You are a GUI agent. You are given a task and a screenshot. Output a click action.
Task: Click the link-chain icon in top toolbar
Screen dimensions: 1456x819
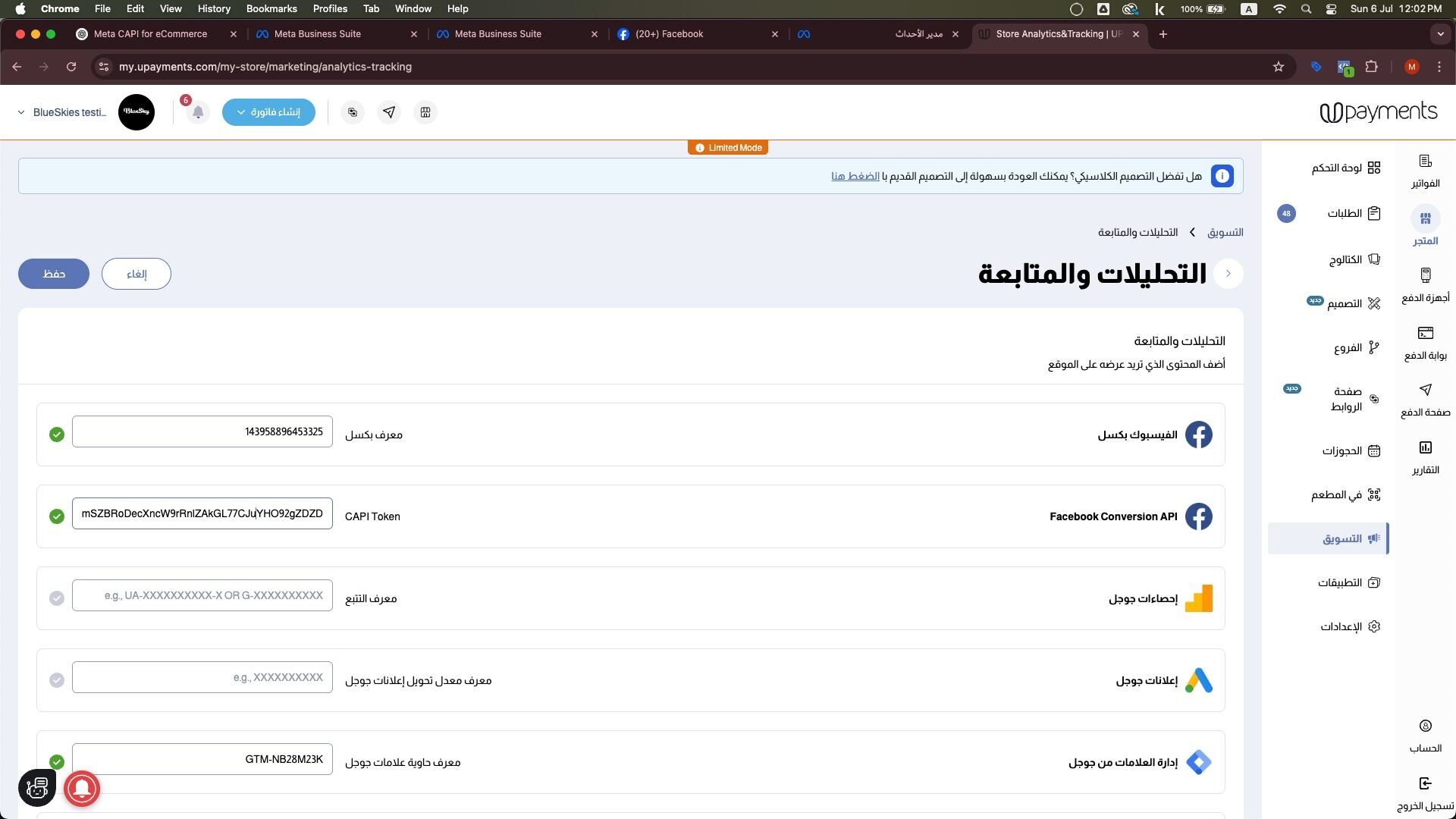353,112
